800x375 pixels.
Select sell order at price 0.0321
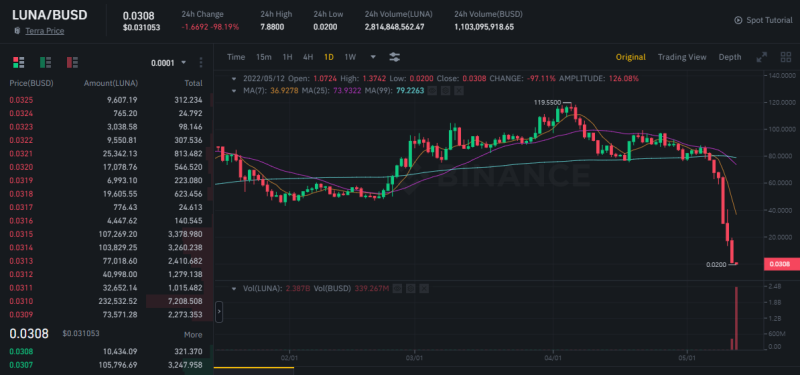tap(106, 153)
